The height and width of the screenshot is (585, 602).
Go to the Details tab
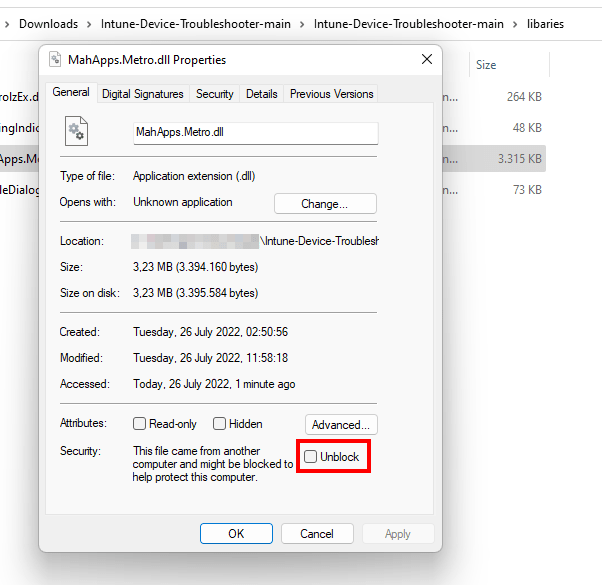tap(261, 94)
